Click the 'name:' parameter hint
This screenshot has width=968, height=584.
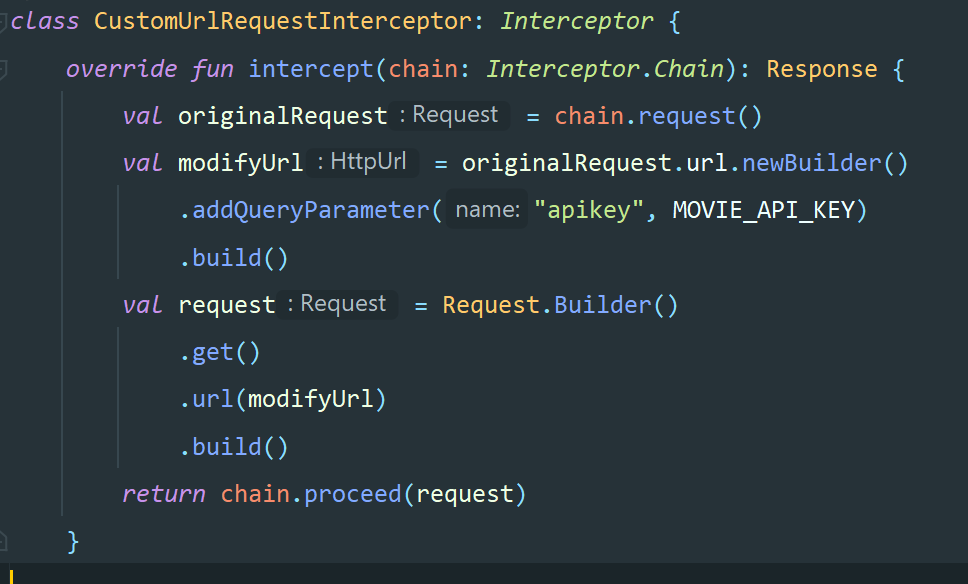(487, 210)
